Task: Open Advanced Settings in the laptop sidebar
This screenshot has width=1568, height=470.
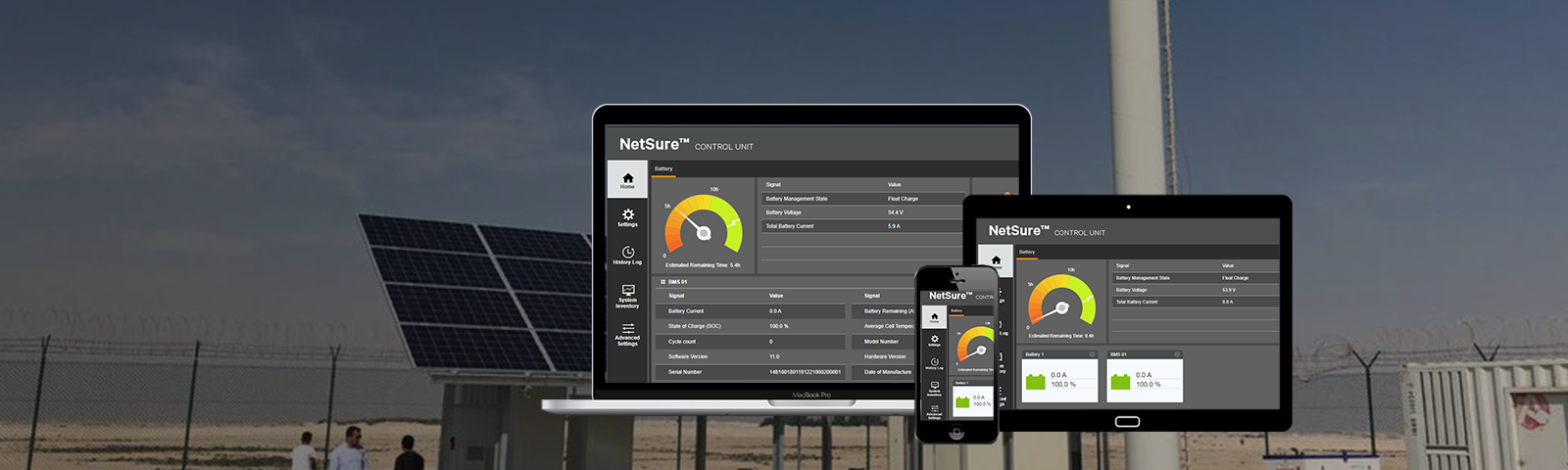Action: 627,333
